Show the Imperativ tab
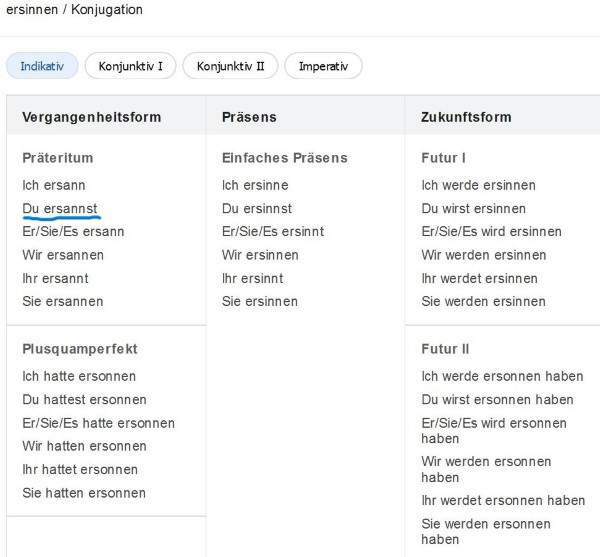Viewport: 600px width, 557px height. pyautogui.click(x=323, y=66)
